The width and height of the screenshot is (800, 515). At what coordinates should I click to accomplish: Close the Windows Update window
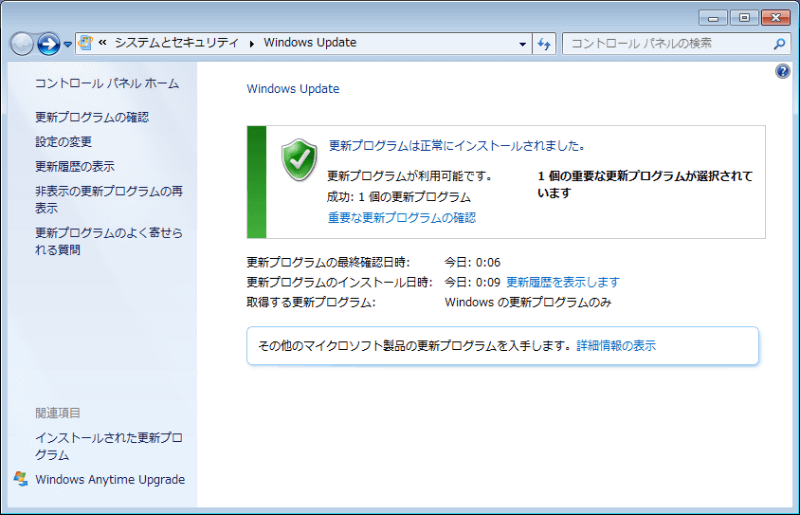click(776, 18)
